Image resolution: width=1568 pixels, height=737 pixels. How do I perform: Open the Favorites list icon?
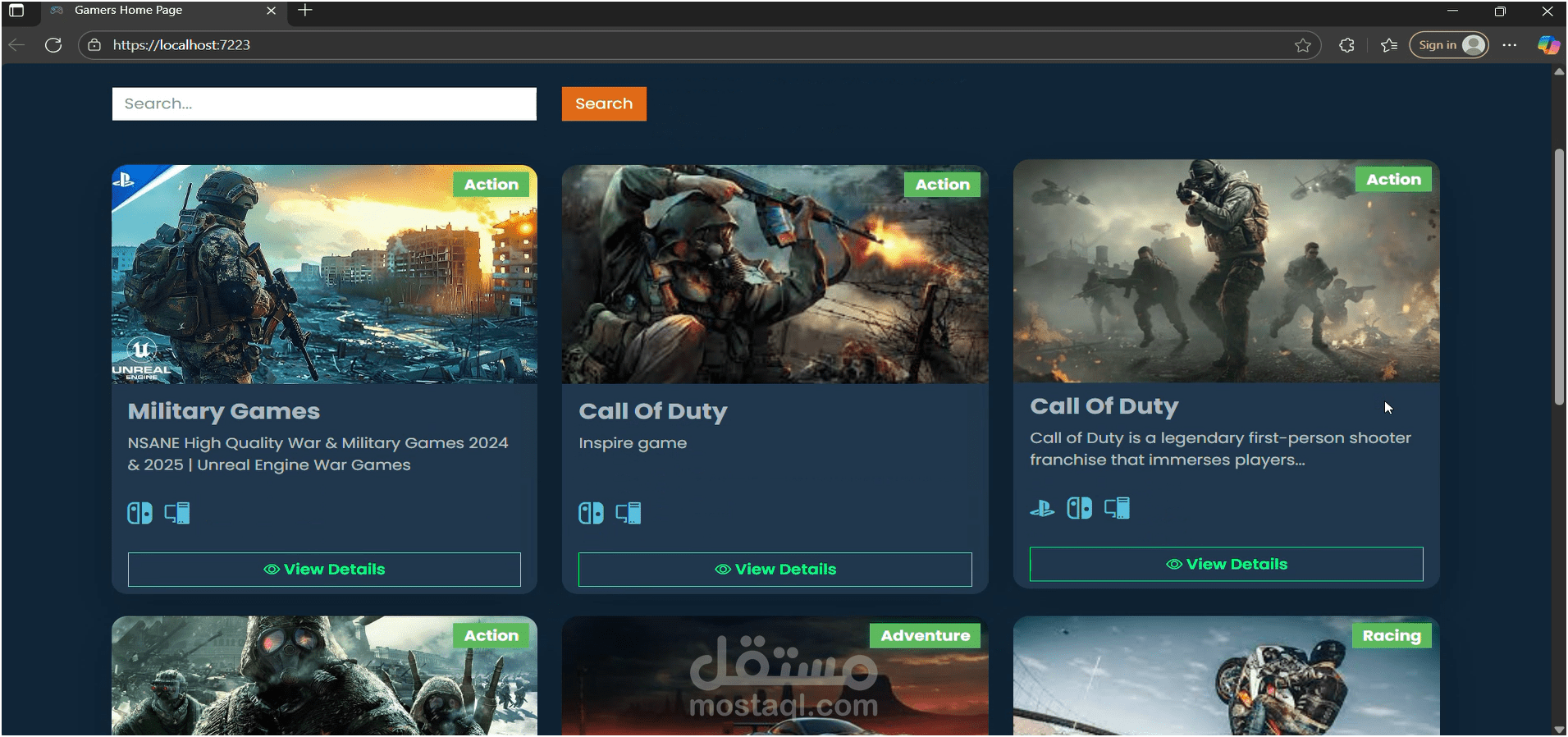coord(1388,45)
